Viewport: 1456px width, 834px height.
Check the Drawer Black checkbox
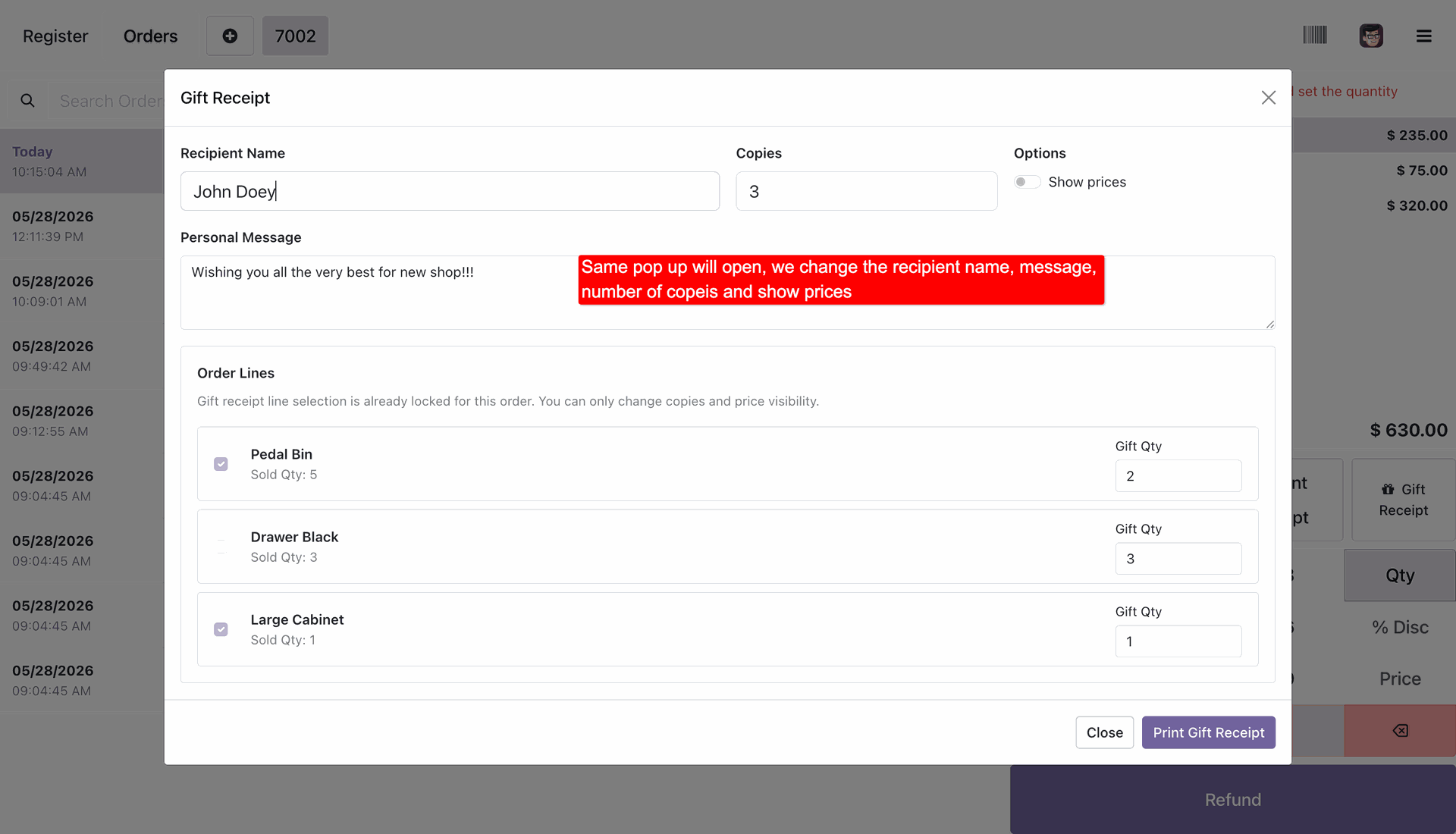221,547
